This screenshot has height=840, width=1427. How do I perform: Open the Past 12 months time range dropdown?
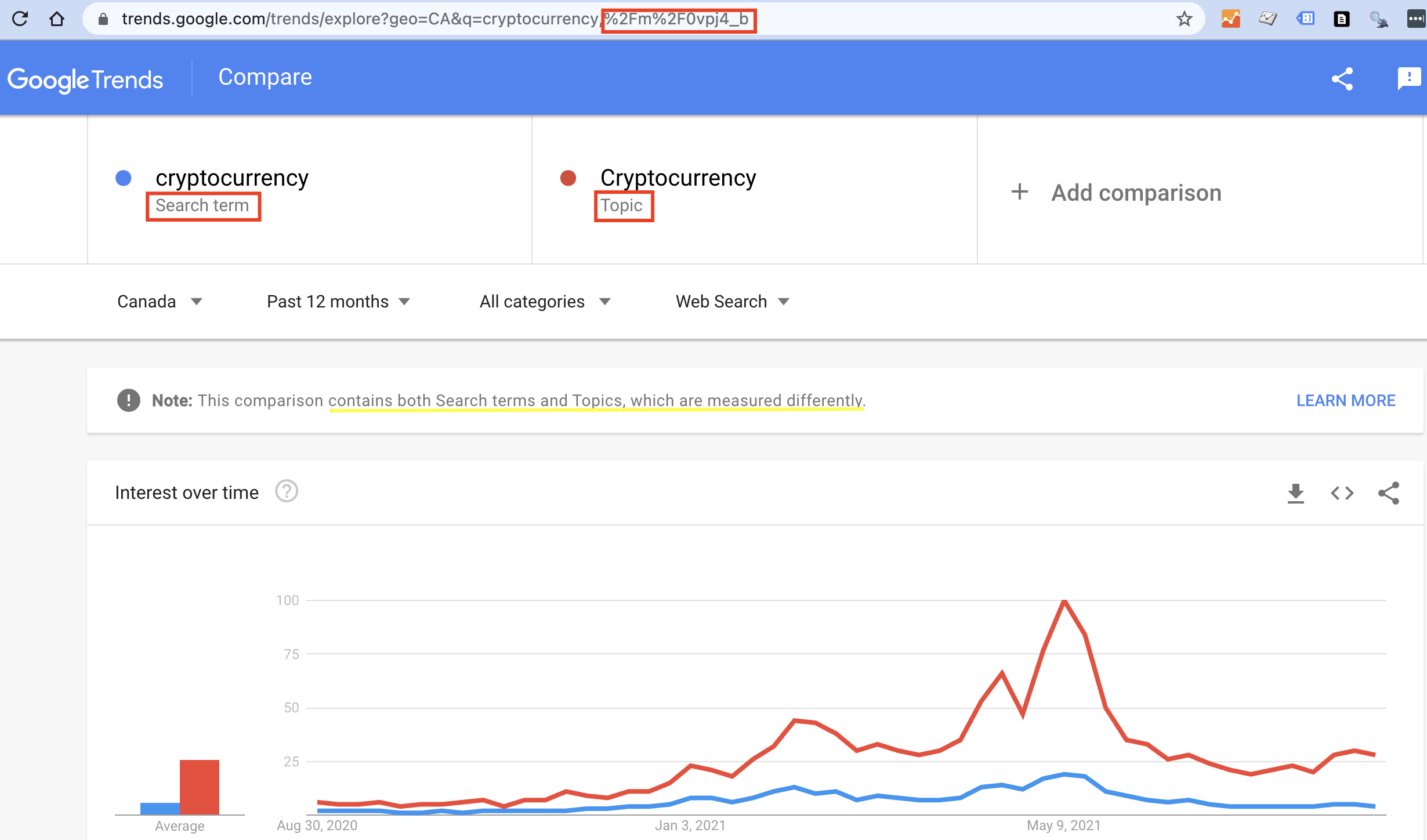pyautogui.click(x=338, y=302)
